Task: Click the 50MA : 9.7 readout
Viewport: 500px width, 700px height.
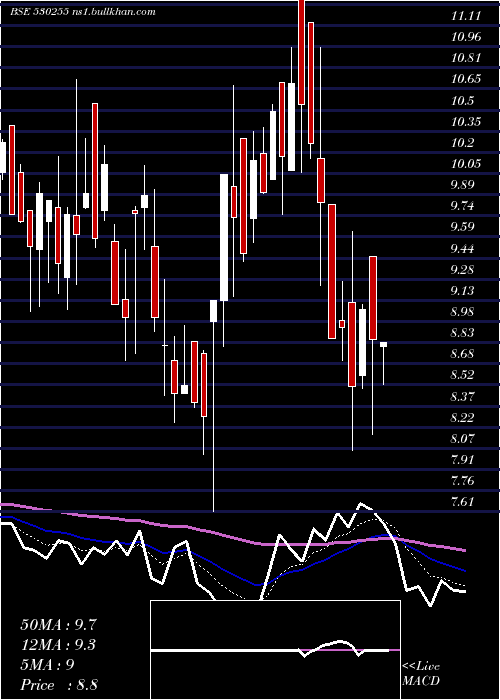Action: [58, 625]
